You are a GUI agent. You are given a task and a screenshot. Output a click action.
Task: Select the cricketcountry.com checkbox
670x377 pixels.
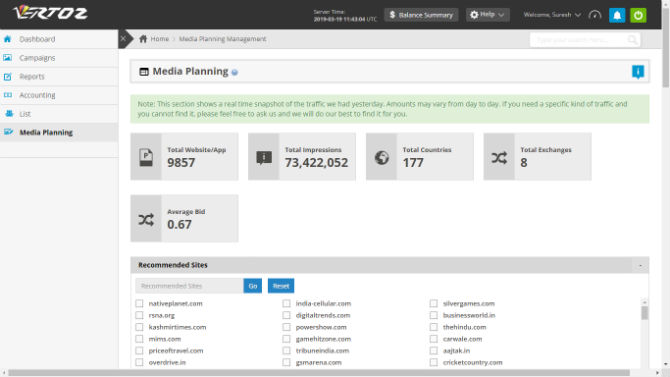point(433,362)
